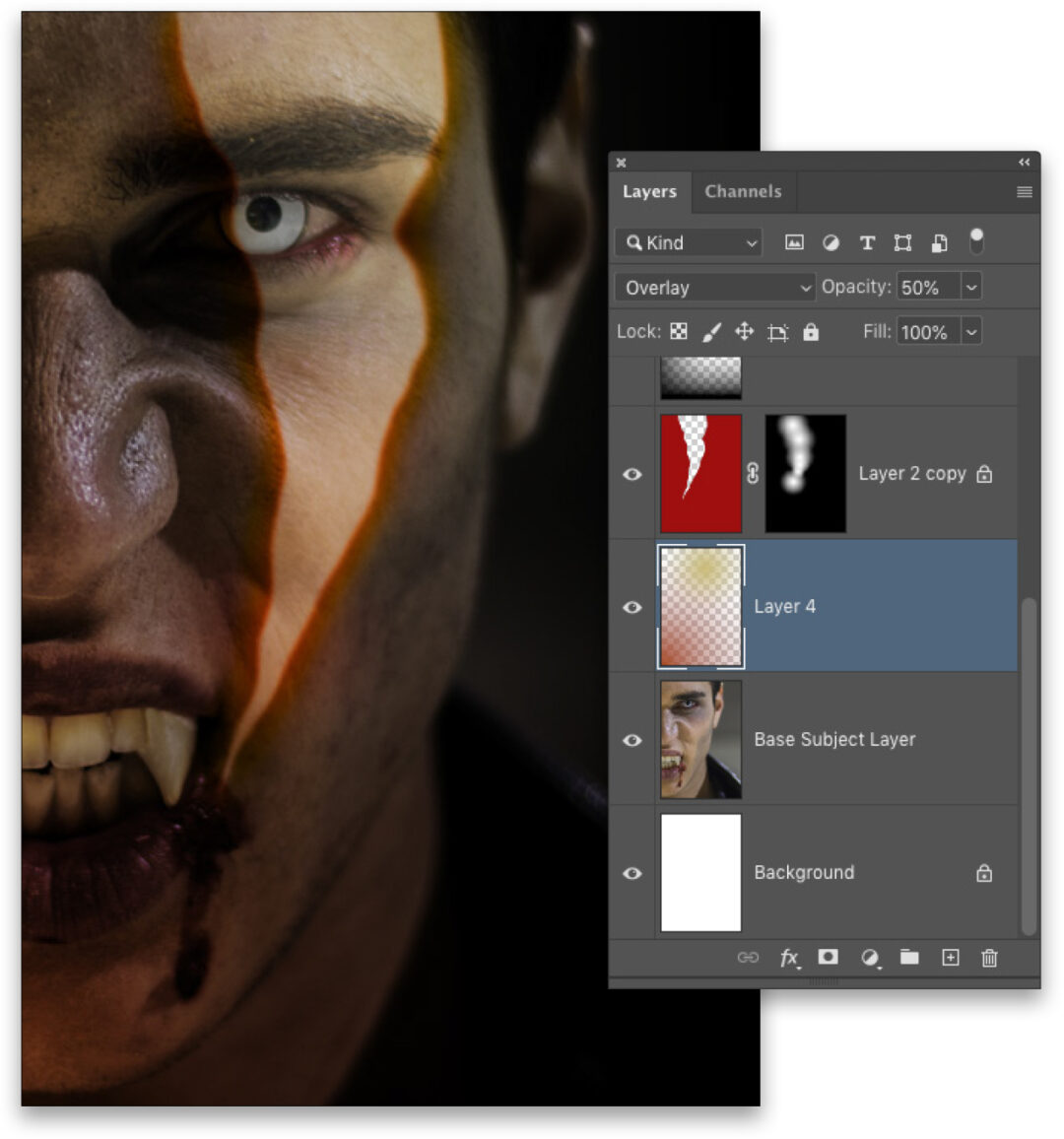Add a new layer with the plus icon
Image resolution: width=1064 pixels, height=1139 pixels.
click(x=950, y=958)
